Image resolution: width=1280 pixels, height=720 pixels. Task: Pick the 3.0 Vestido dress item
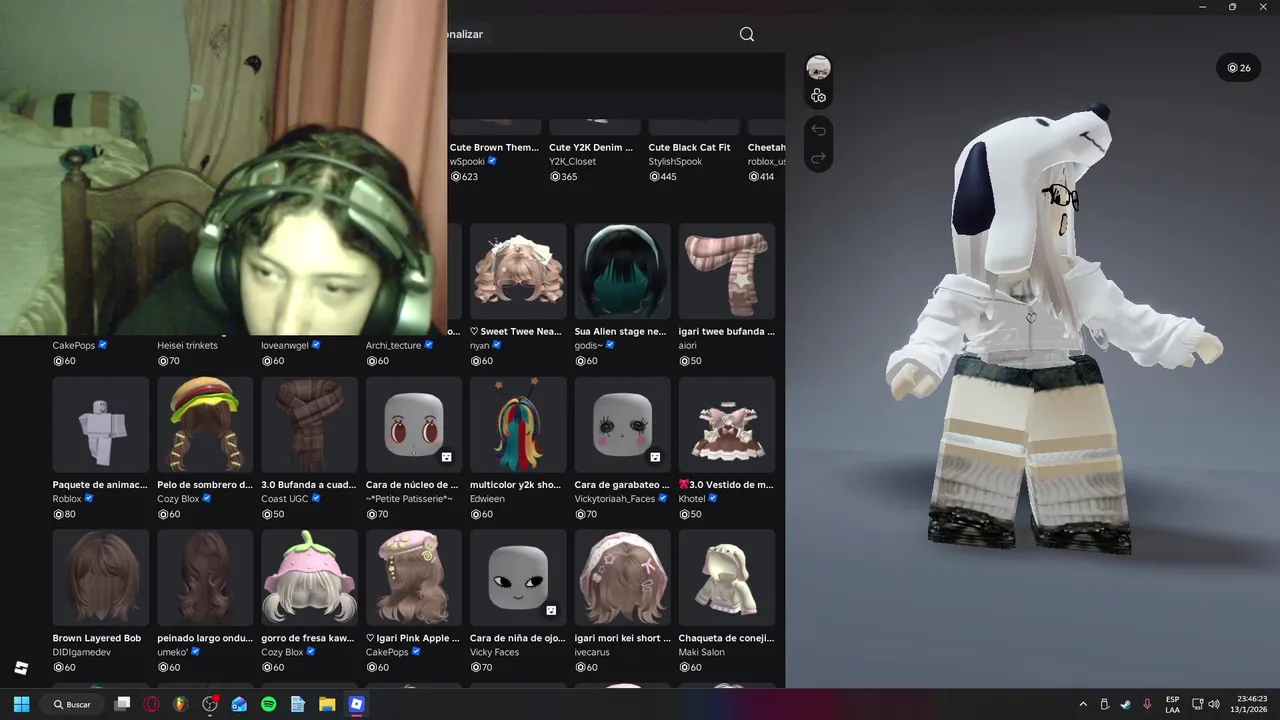(x=727, y=424)
